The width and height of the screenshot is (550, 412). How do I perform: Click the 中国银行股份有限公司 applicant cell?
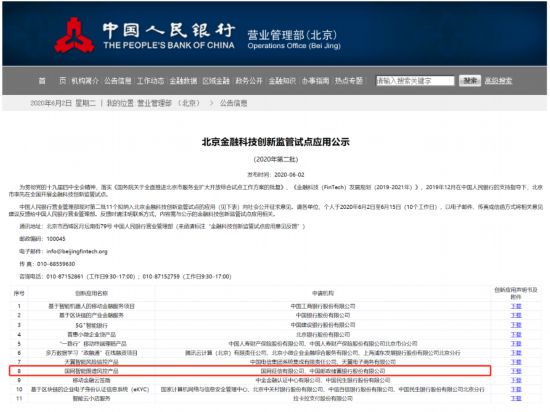coord(323,315)
